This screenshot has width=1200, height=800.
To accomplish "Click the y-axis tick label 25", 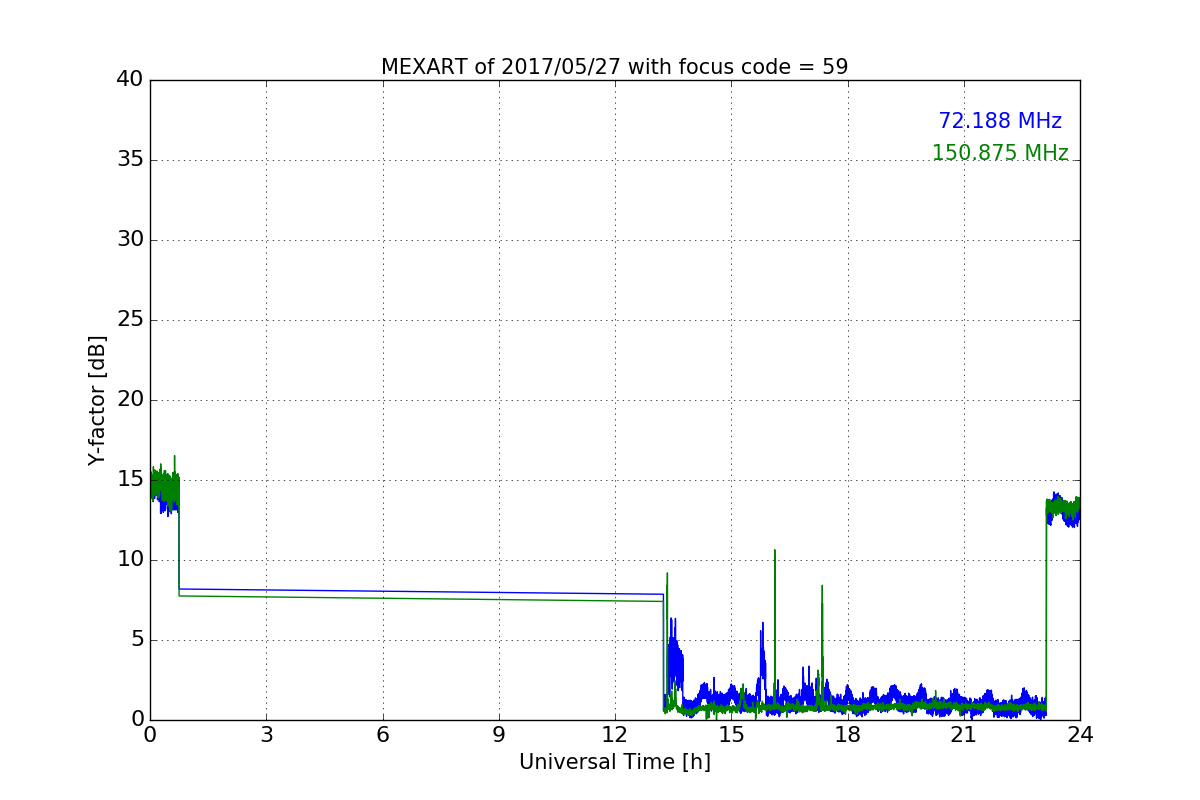I will click(x=130, y=320).
